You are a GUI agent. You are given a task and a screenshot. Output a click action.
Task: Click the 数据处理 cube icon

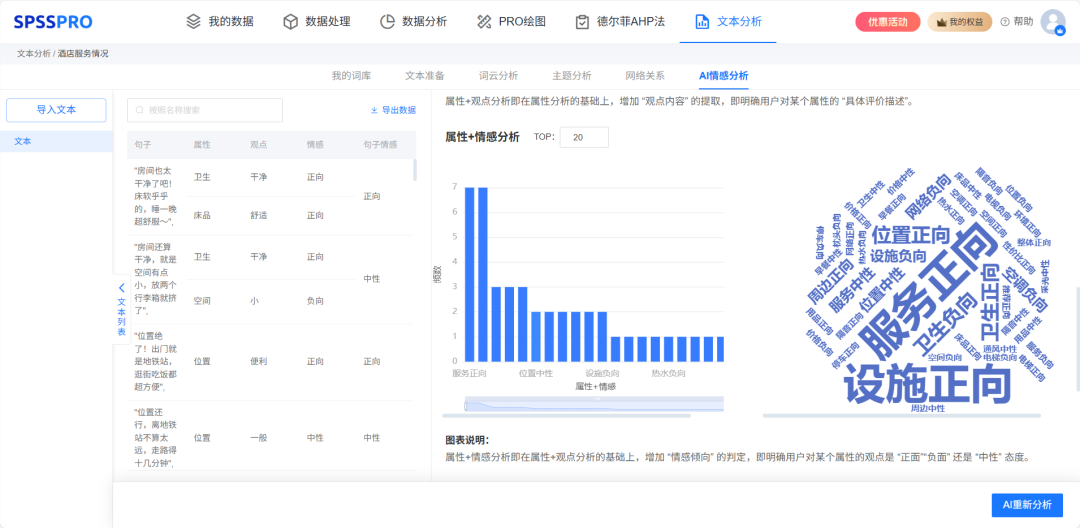[x=291, y=21]
